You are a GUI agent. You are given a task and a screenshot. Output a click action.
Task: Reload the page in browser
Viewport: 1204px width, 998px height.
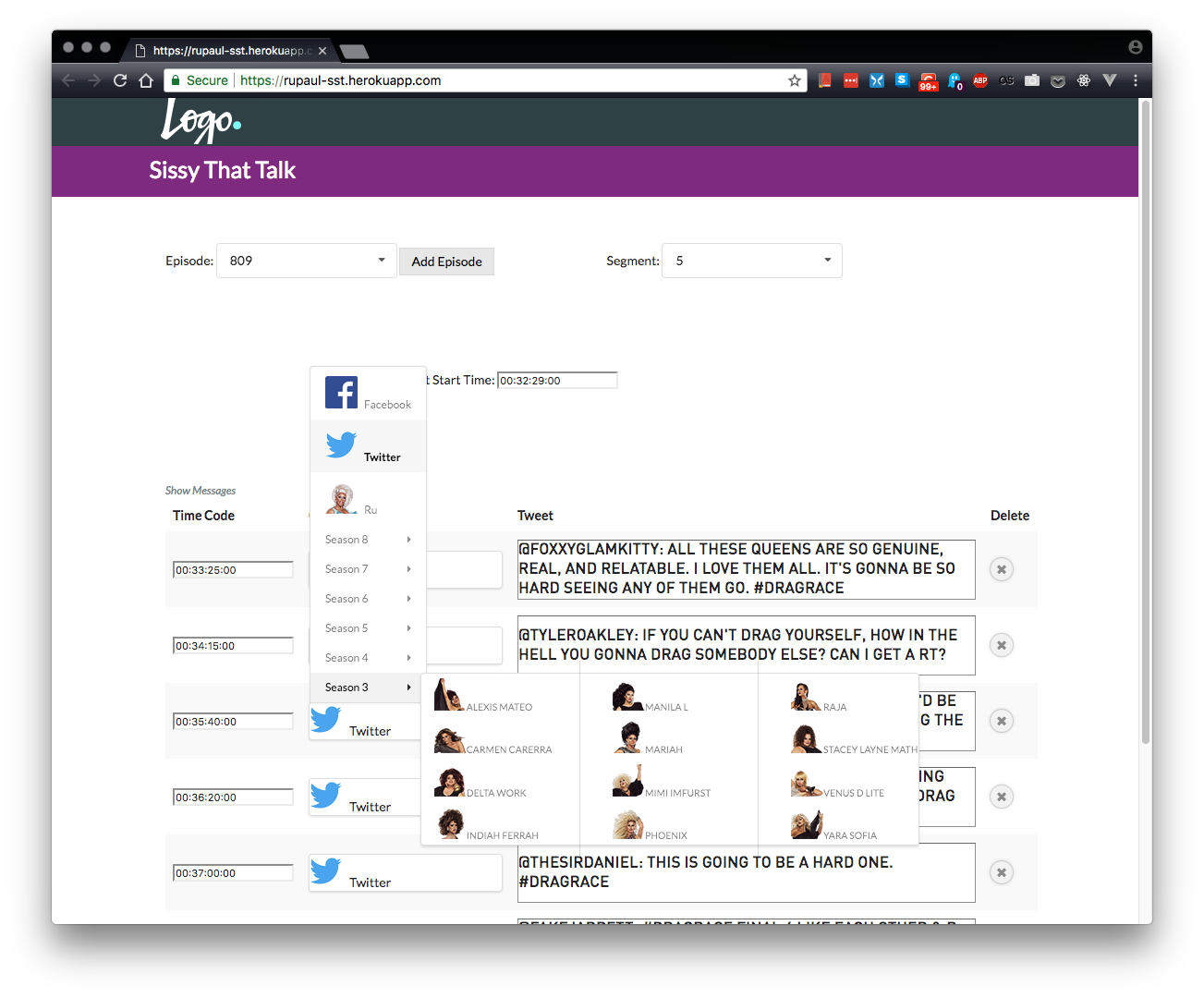coord(120,80)
